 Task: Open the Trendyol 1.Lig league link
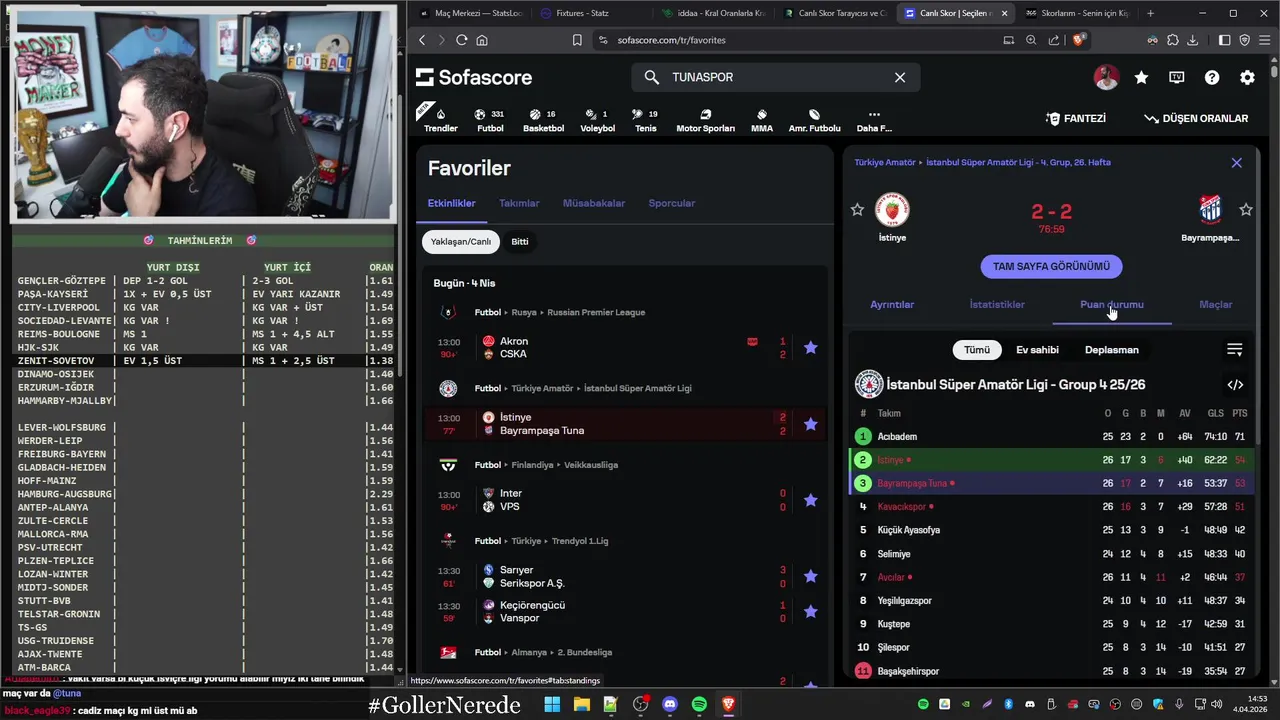coord(580,541)
